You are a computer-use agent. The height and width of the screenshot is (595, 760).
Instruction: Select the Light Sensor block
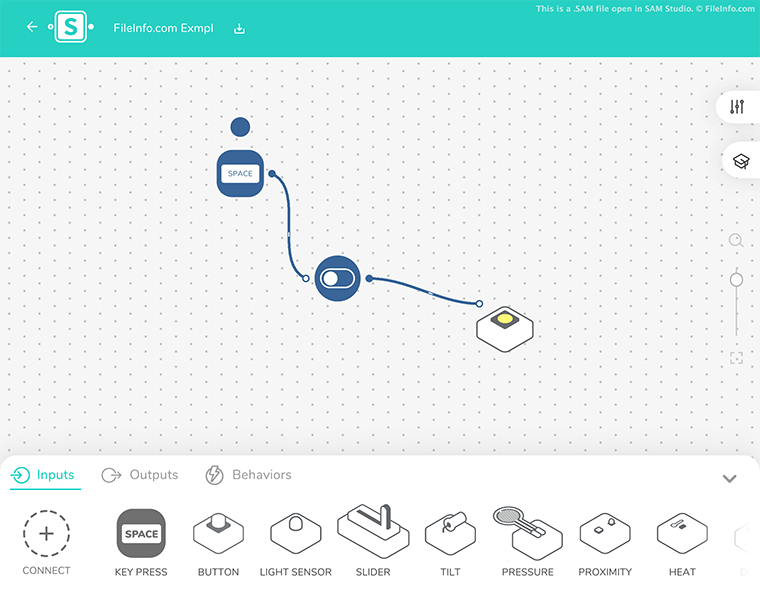point(295,534)
